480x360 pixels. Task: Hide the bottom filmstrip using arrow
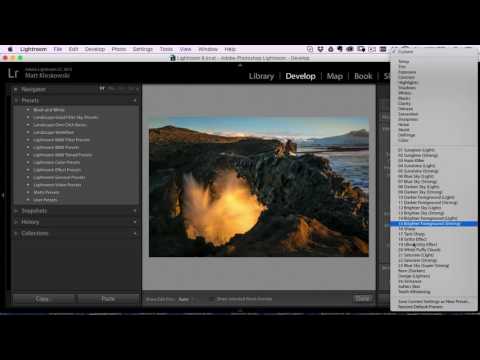coord(240,311)
